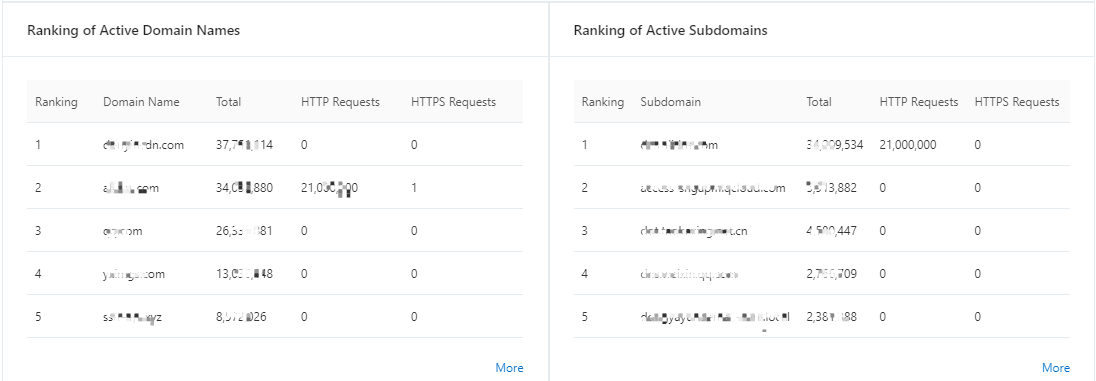The width and height of the screenshot is (1096, 381).
Task: Select rank 4 domain name row
Action: [275, 274]
